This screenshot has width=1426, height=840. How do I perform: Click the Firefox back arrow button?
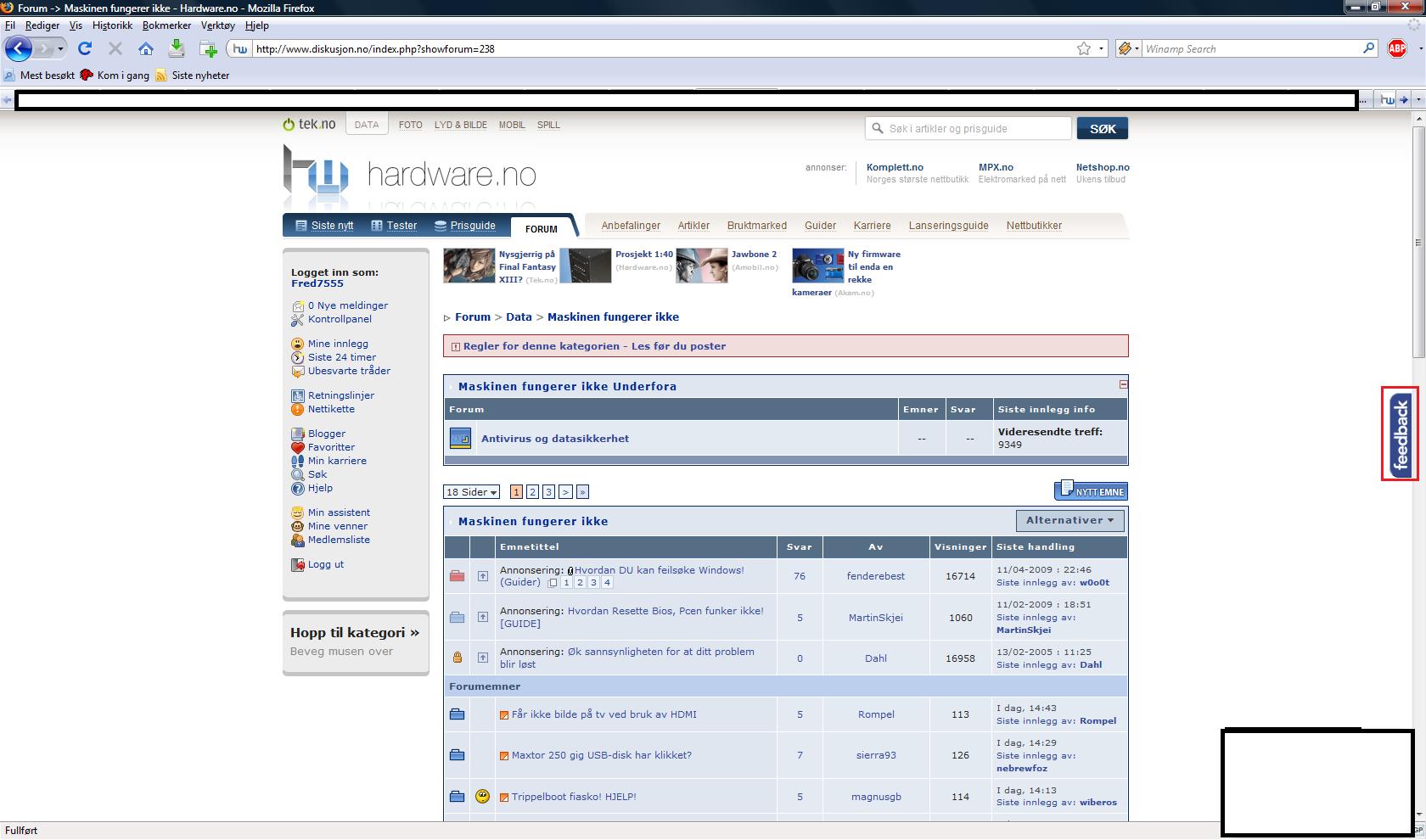click(19, 48)
